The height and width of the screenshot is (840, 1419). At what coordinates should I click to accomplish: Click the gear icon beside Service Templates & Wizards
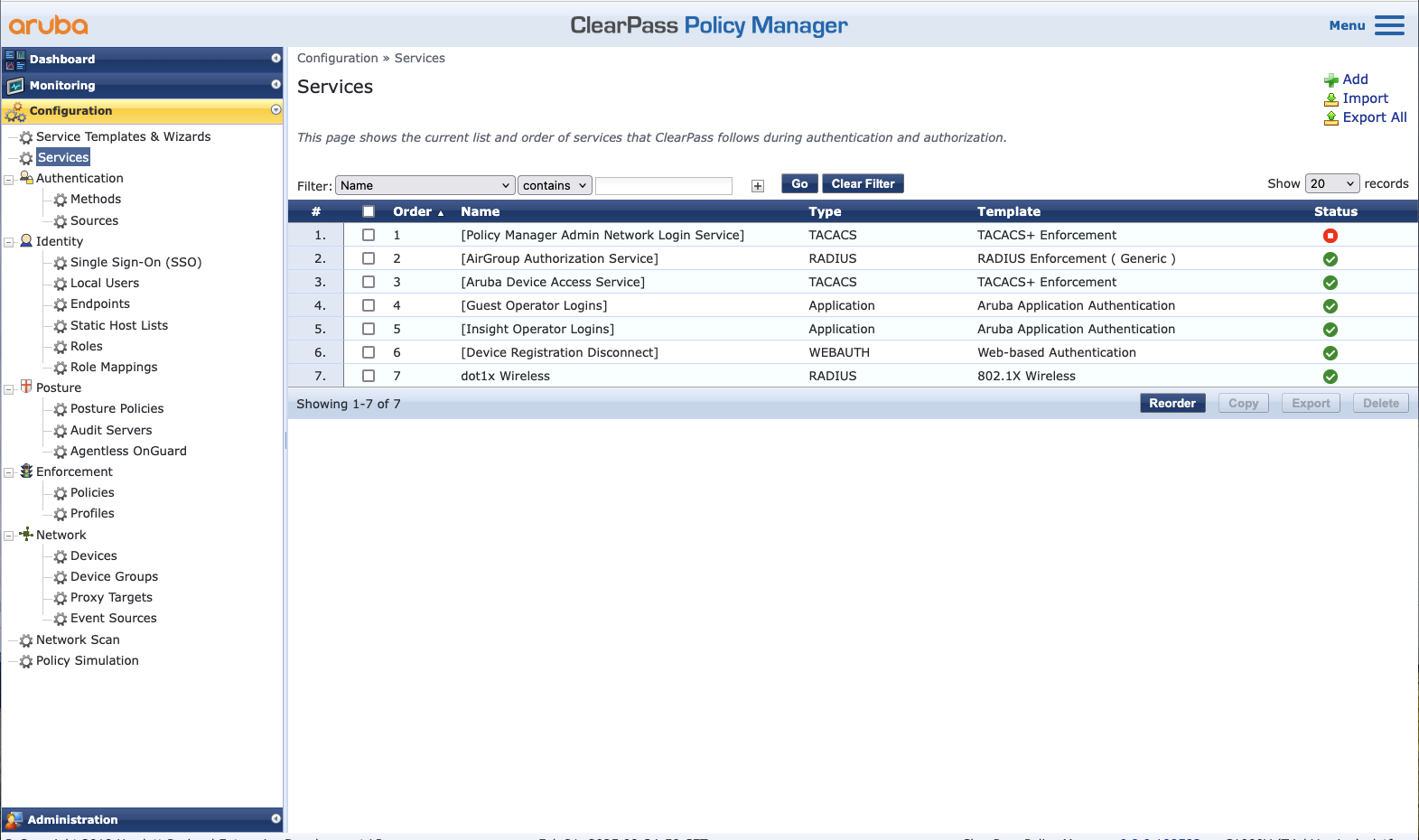[x=26, y=137]
